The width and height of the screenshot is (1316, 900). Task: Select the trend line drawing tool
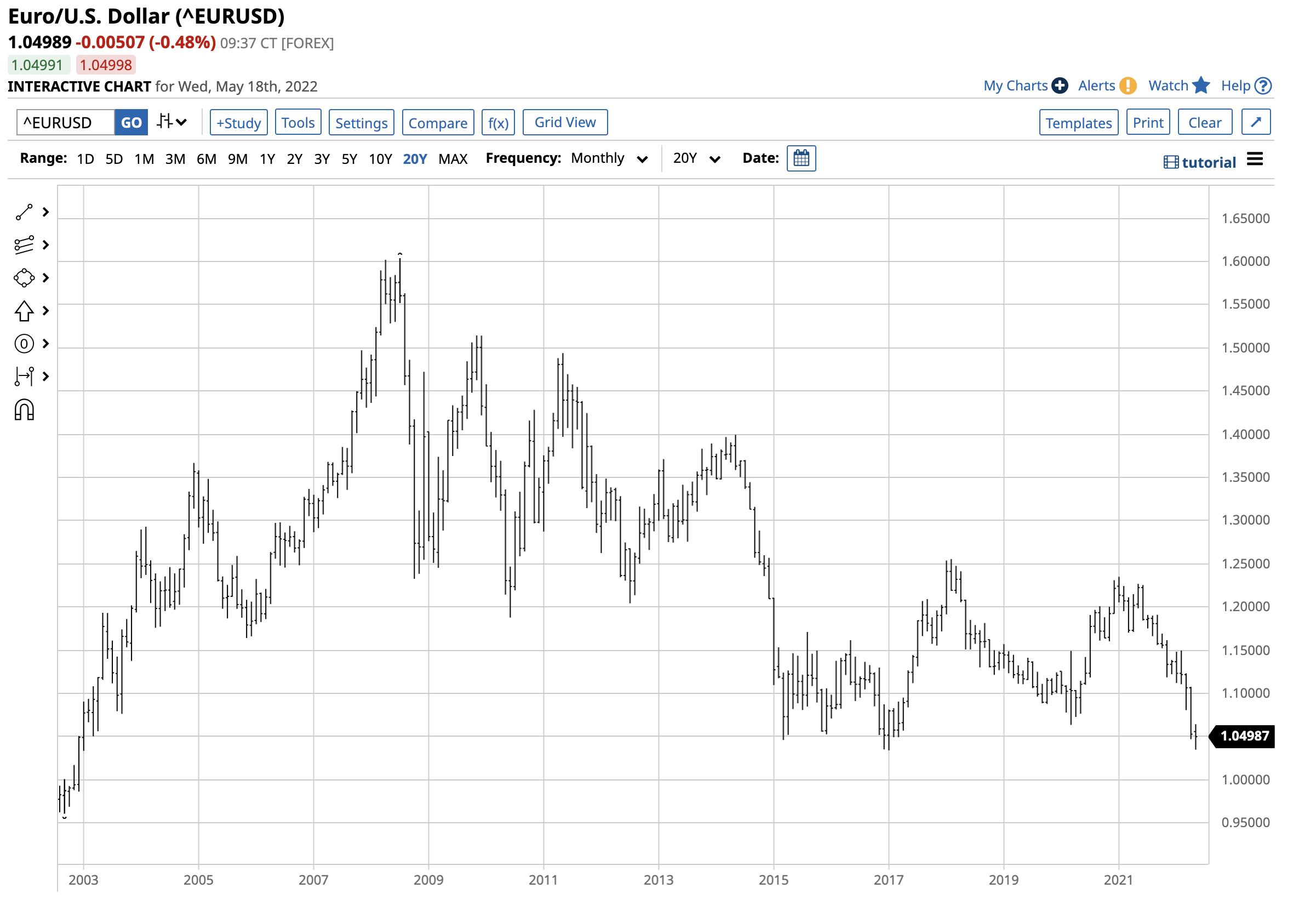point(24,213)
